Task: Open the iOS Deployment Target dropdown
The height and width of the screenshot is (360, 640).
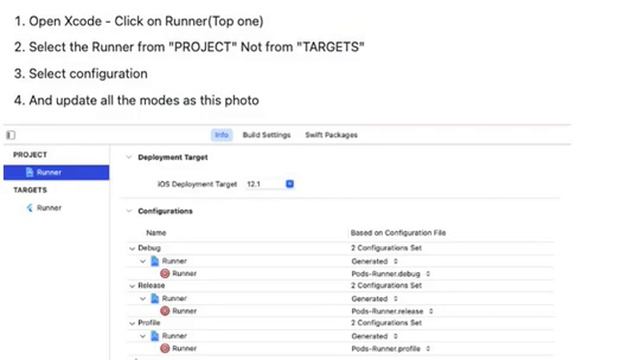Action: [289, 184]
